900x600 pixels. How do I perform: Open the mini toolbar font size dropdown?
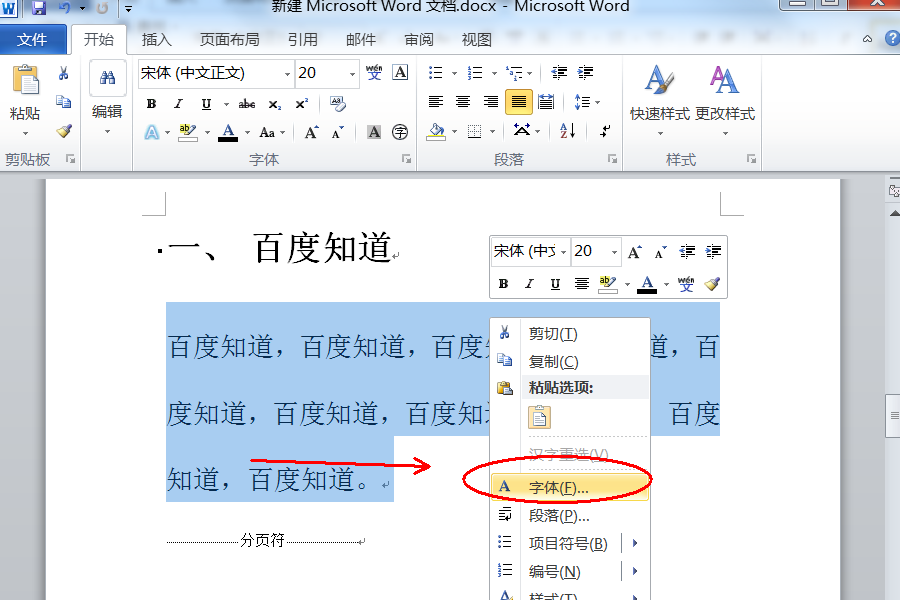point(614,252)
